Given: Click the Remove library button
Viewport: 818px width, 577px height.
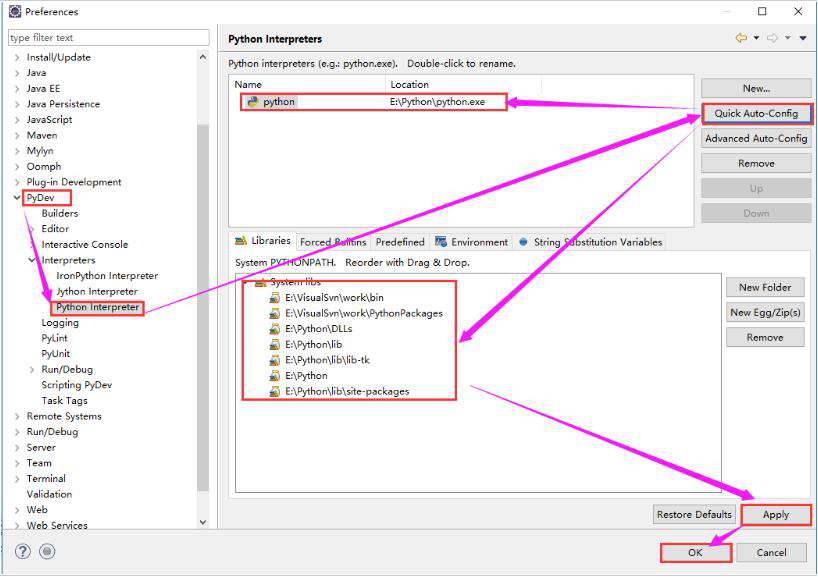Looking at the screenshot, I should [x=765, y=338].
